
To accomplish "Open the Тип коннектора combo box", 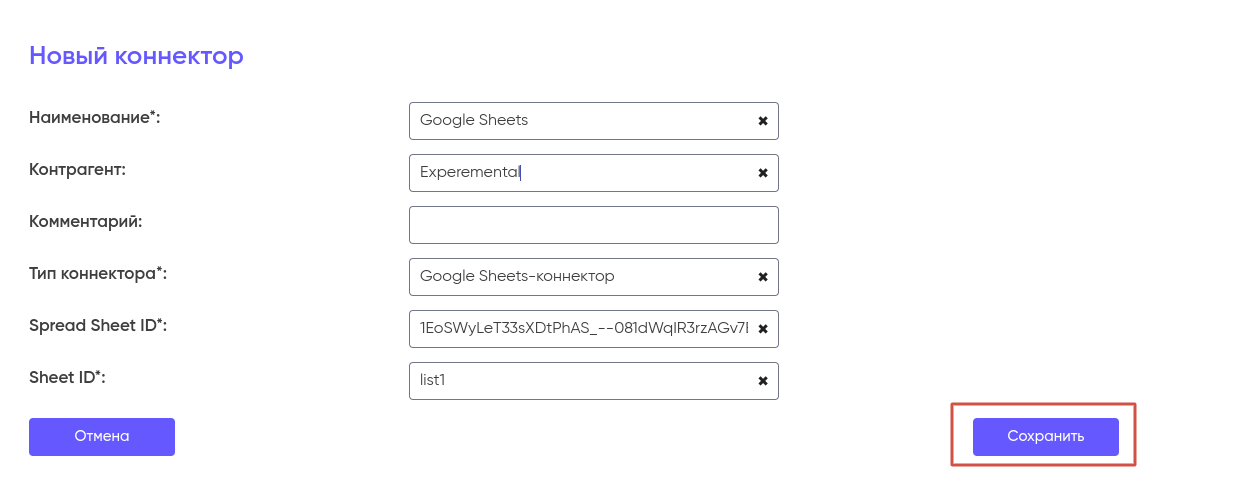I will 580,277.
